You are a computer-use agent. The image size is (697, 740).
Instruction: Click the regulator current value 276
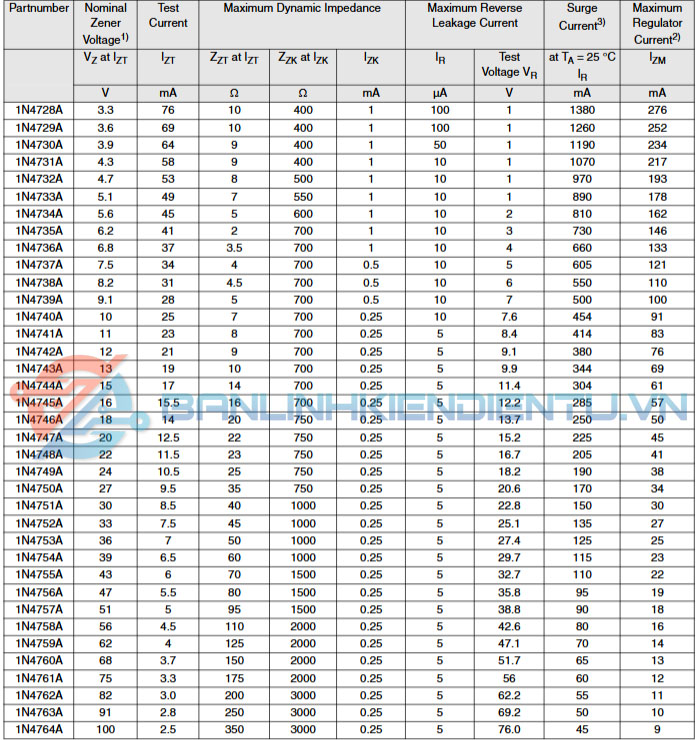tap(657, 110)
